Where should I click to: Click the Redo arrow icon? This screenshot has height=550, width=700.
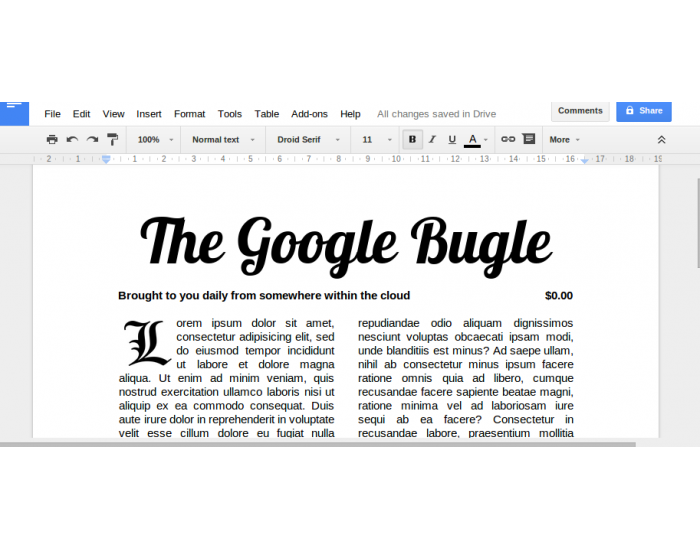(x=92, y=140)
